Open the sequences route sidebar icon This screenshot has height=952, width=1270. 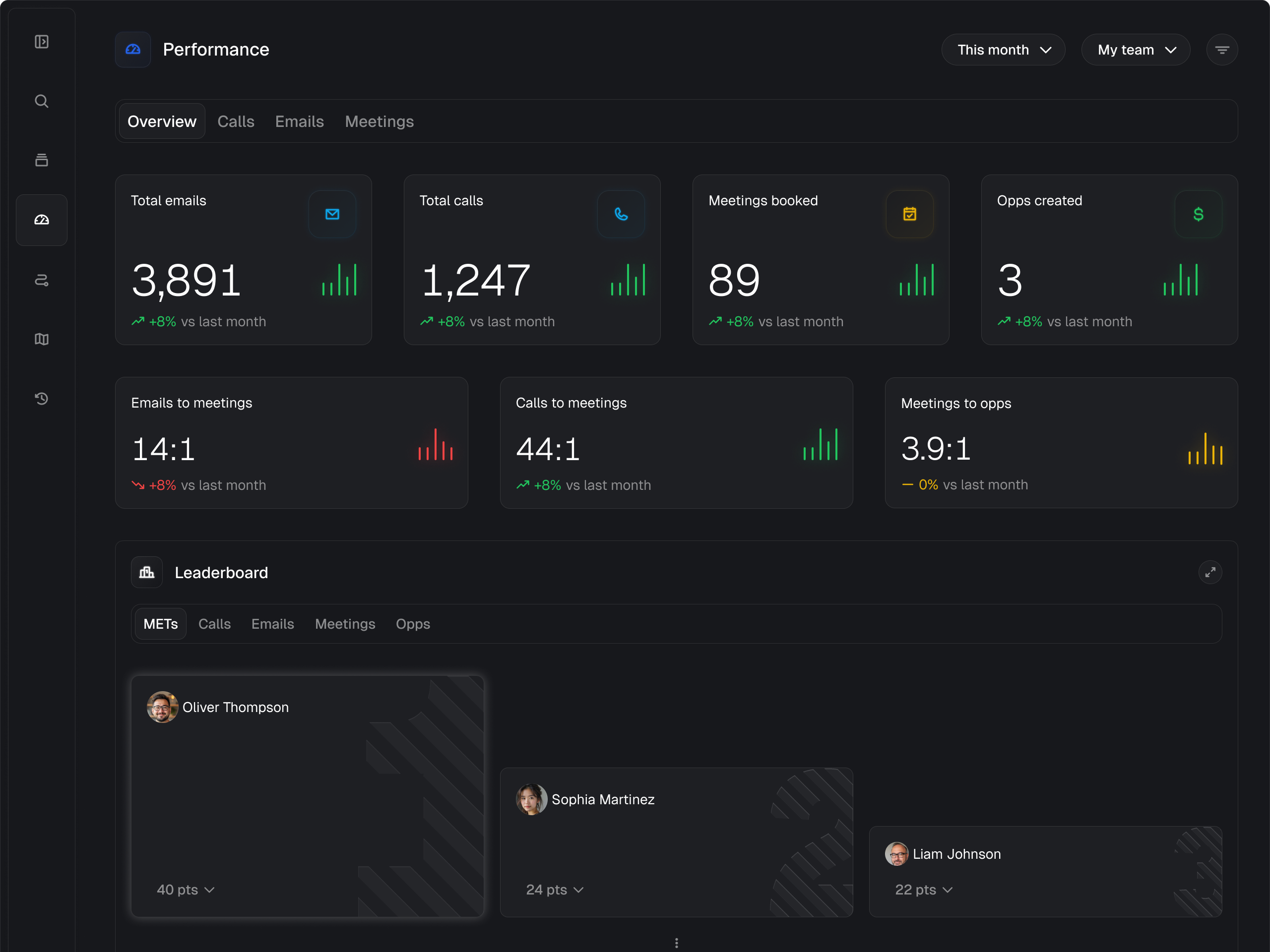pyautogui.click(x=41, y=280)
